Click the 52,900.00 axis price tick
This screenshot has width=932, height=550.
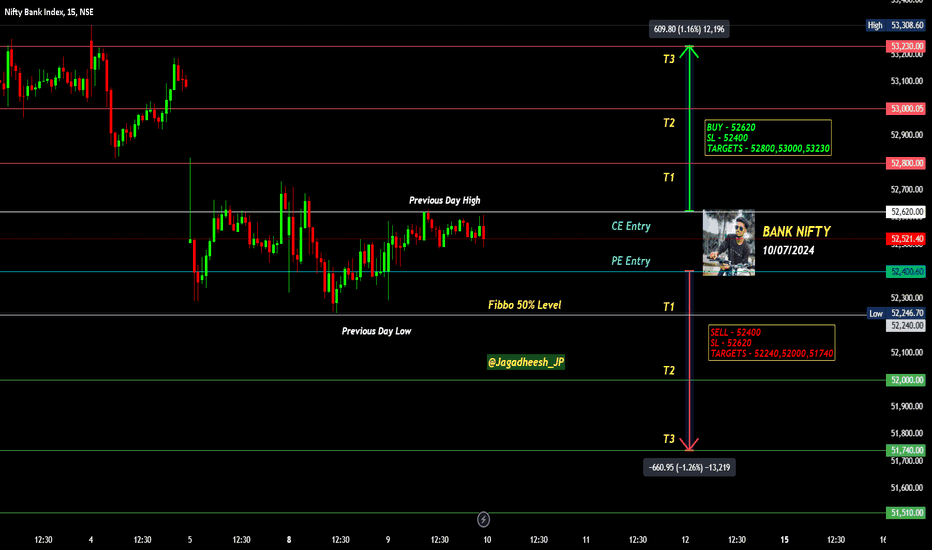tap(906, 135)
